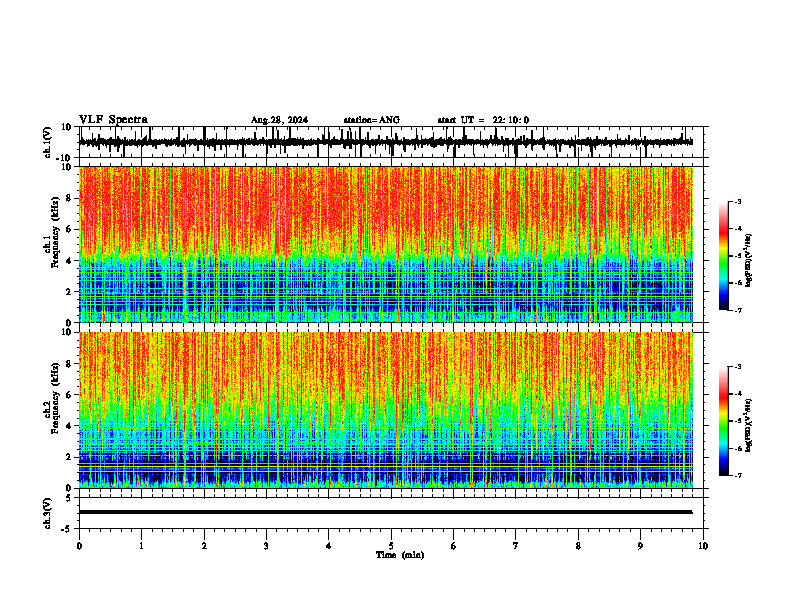Click the "ch.1 Frequency (kHz)" axis label
The width and height of the screenshot is (792, 612).
[x=52, y=232]
